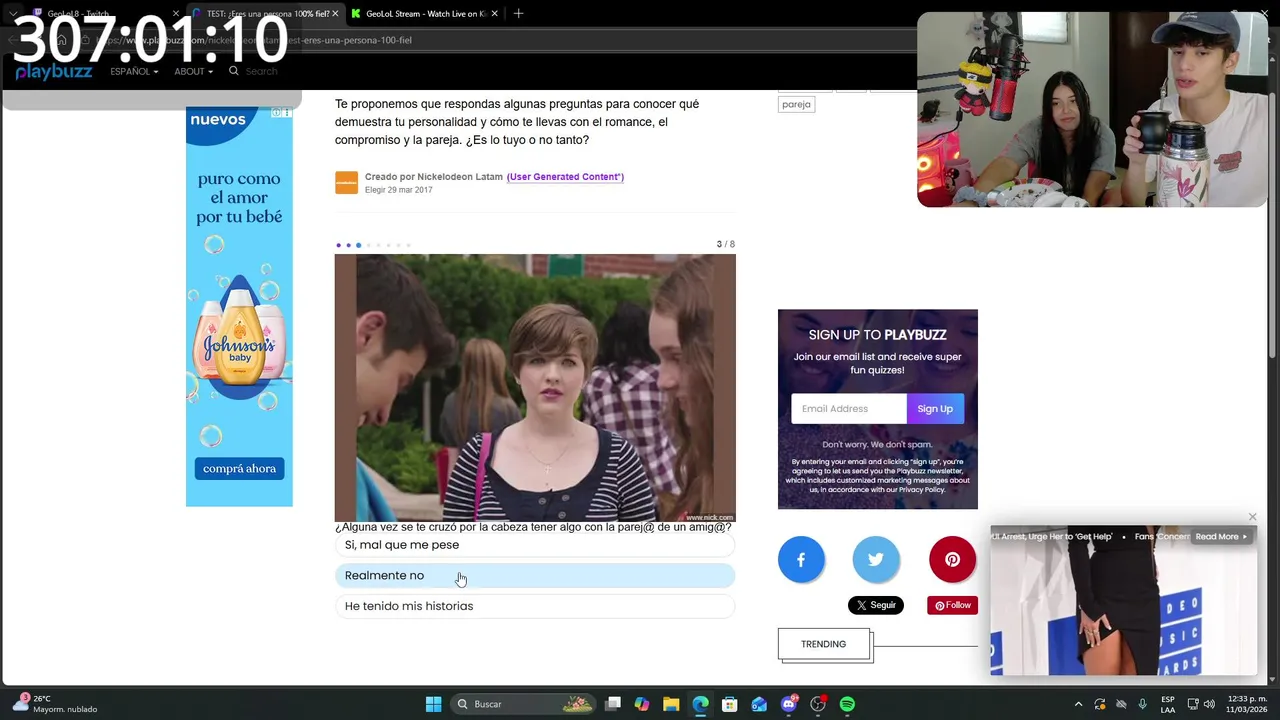The width and height of the screenshot is (1280, 720).
Task: Click the TRENDING label box
Action: click(824, 644)
